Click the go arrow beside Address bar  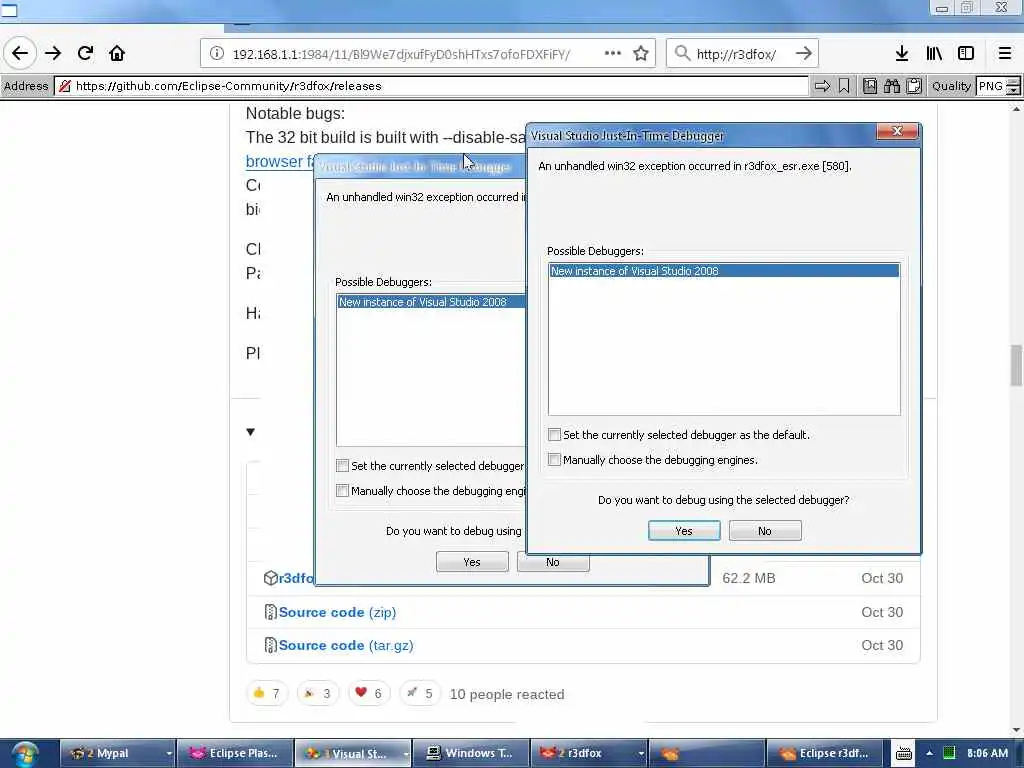tap(822, 86)
